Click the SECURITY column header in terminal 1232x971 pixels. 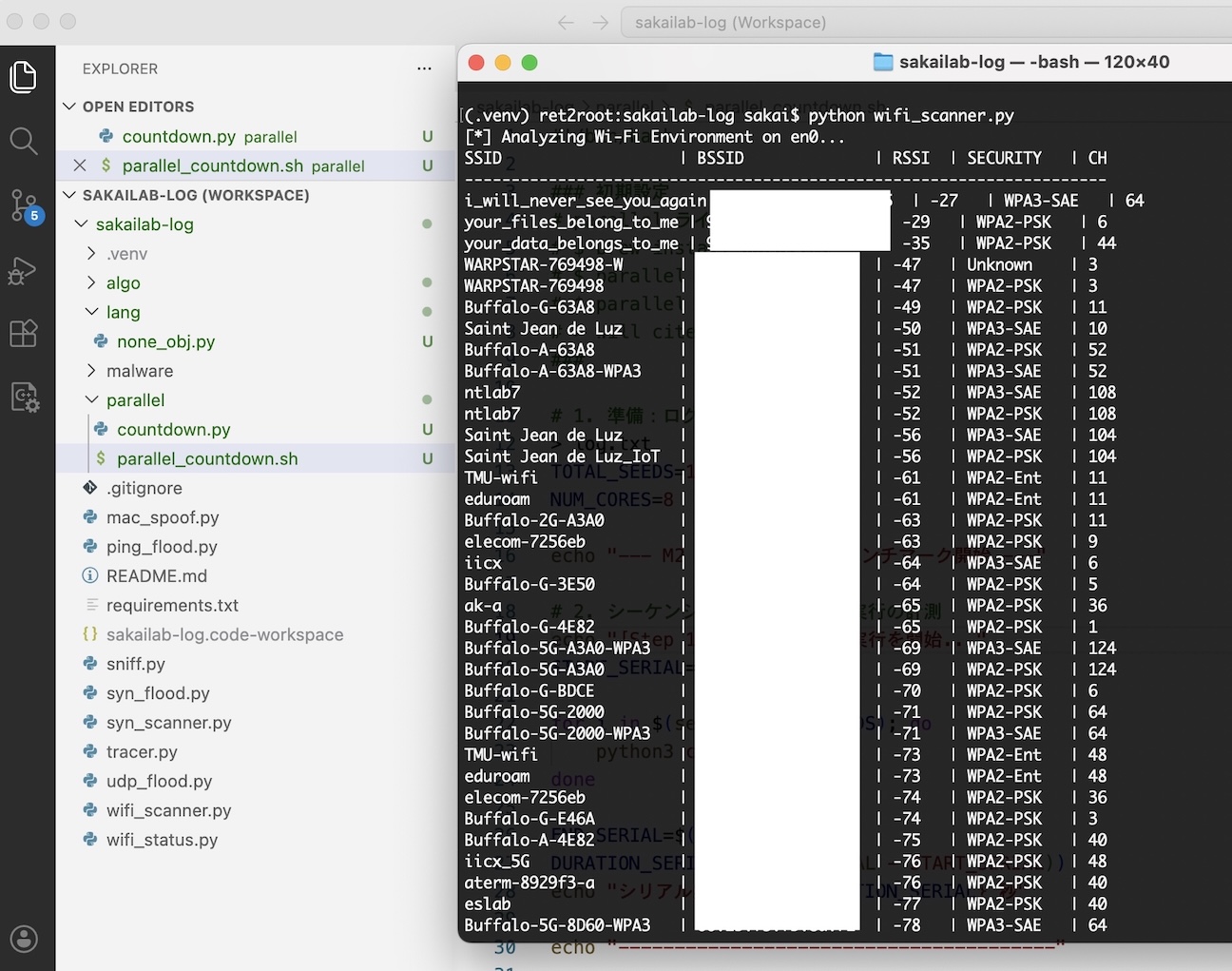coord(1004,158)
